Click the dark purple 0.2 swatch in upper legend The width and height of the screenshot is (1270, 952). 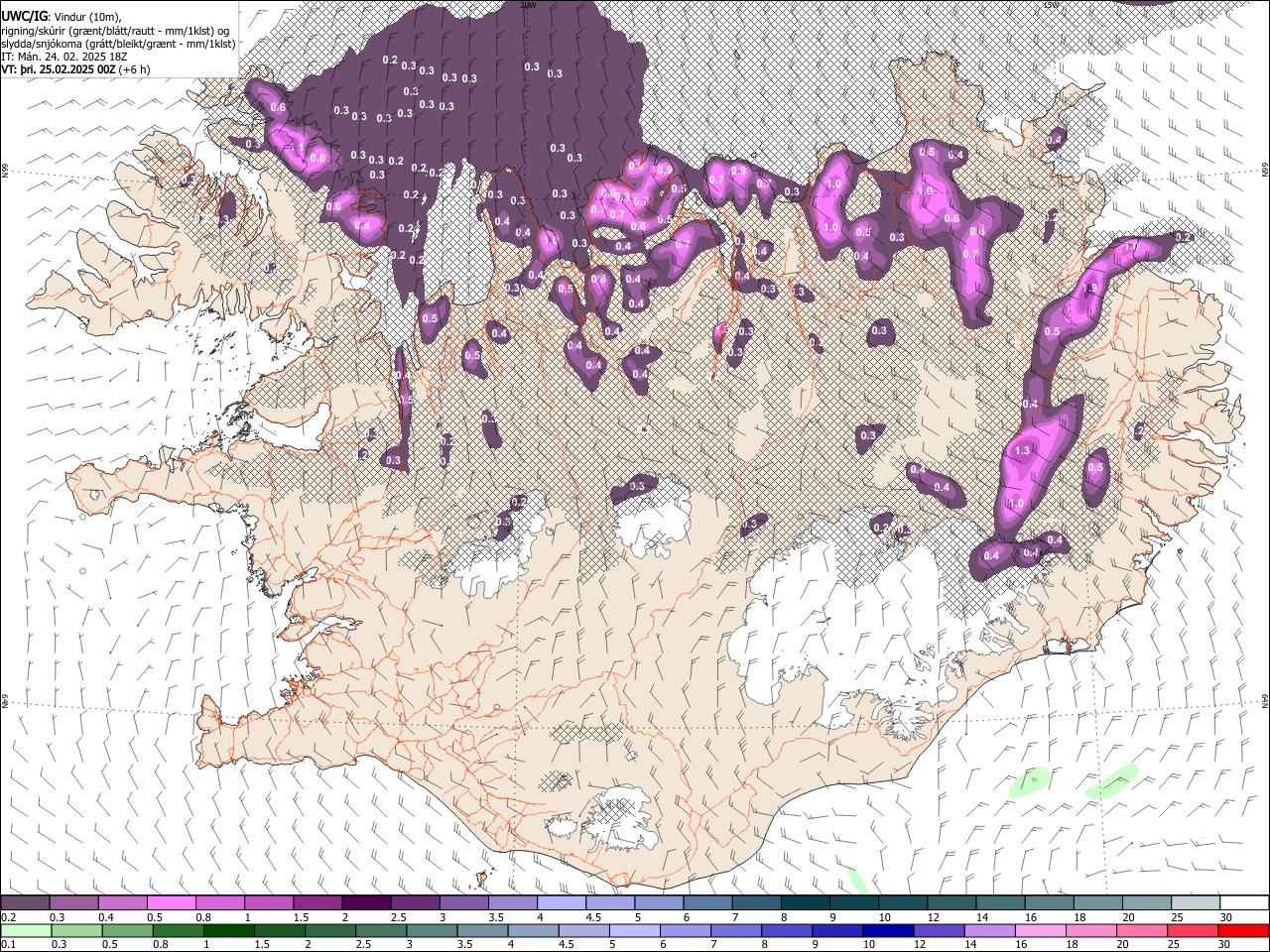click(25, 902)
